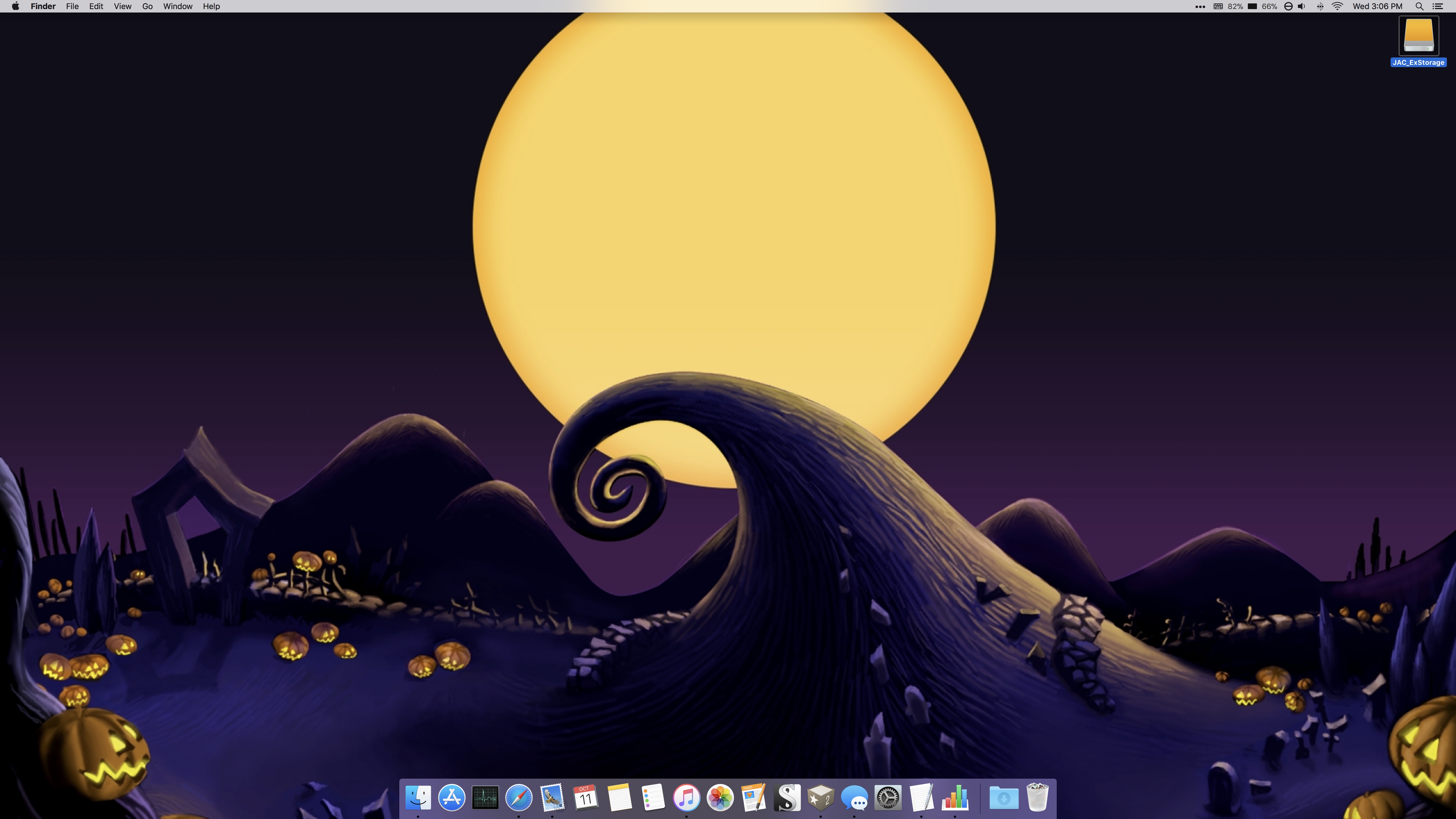1456x819 pixels.
Task: Open the Wi-Fi status menu
Action: (x=1337, y=6)
